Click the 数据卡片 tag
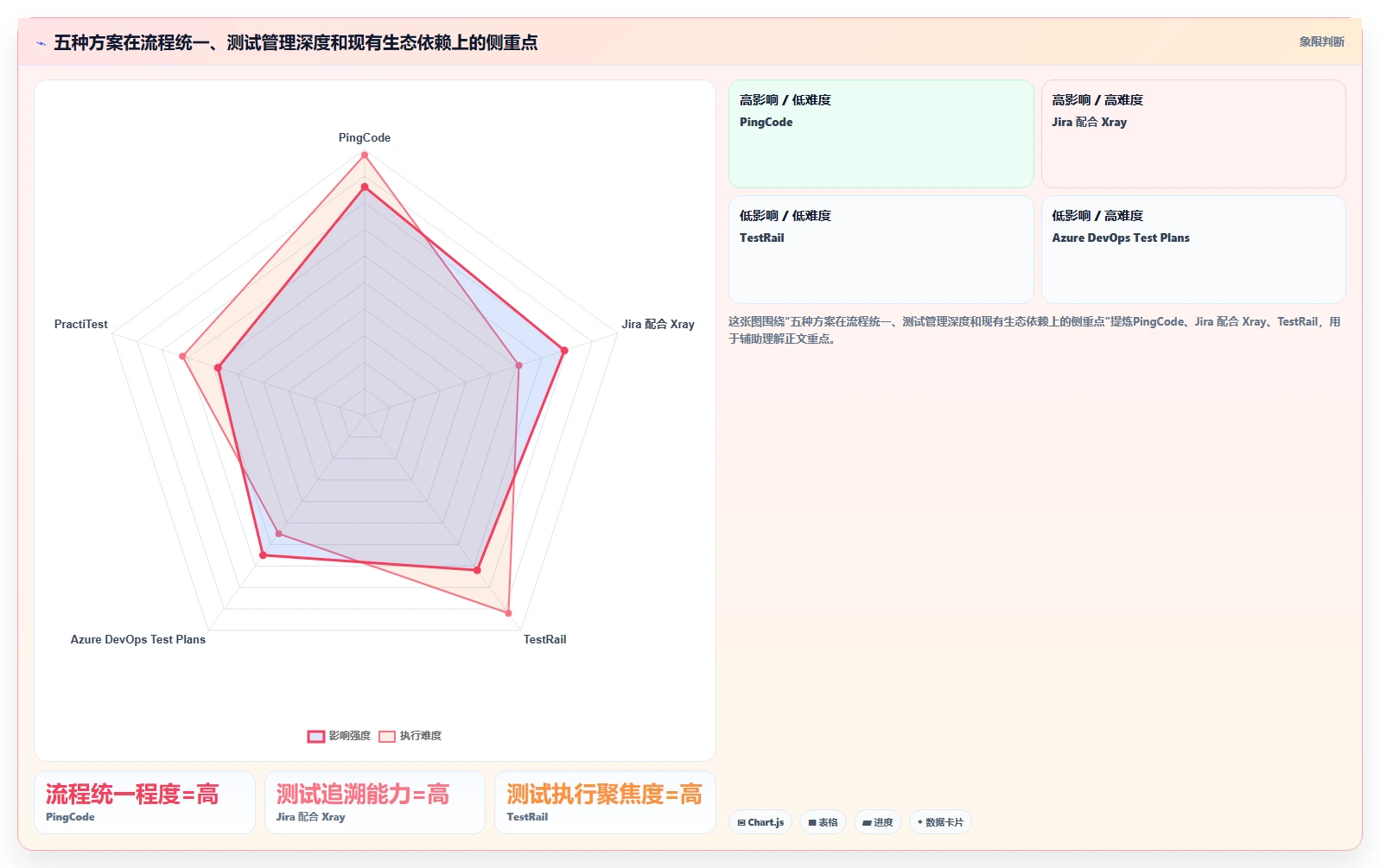Viewport: 1380px width, 868px height. coord(940,822)
